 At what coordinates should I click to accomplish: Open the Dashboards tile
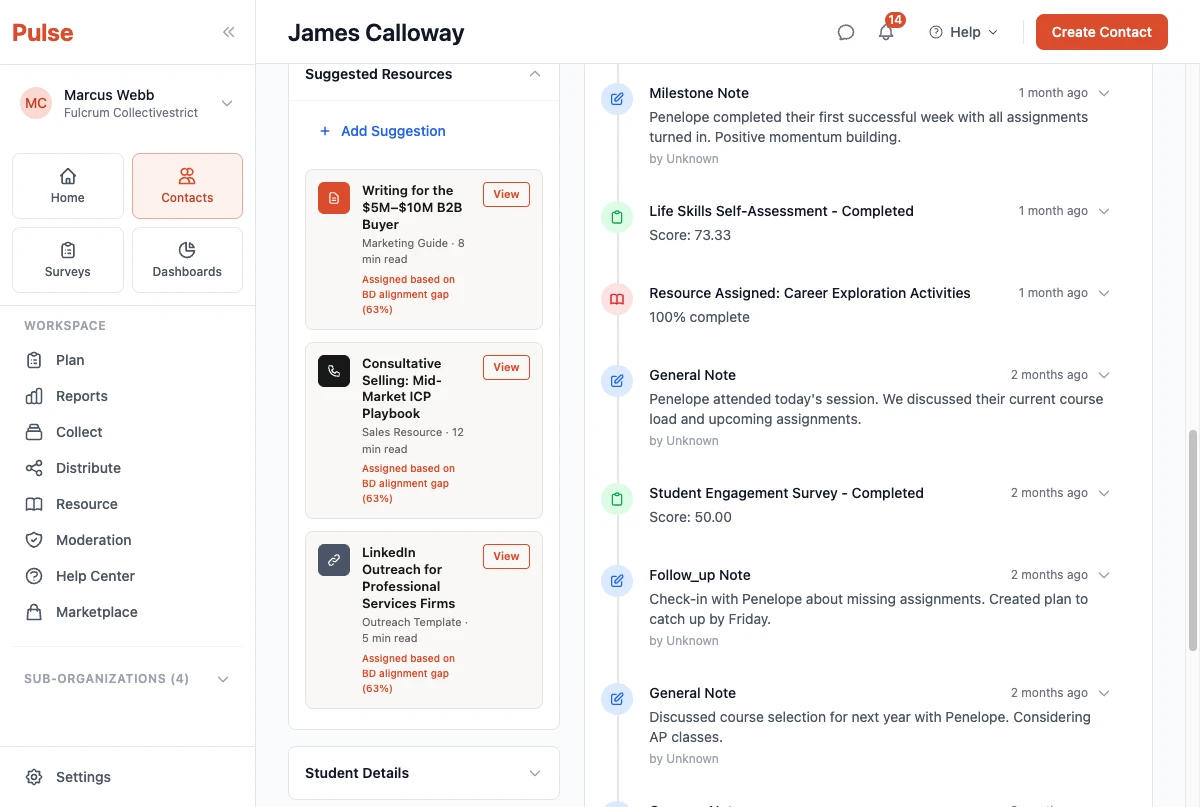tap(187, 260)
